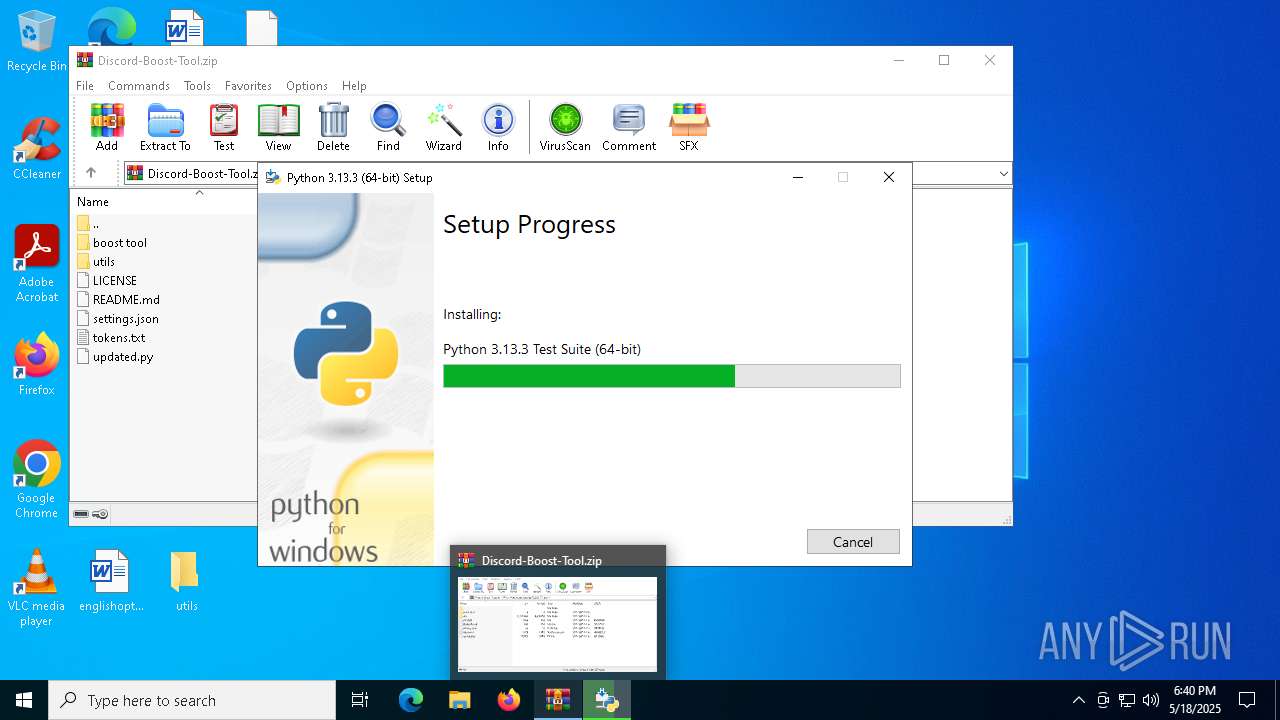Image resolution: width=1280 pixels, height=720 pixels.
Task: Minimize the Python Setup window
Action: (x=798, y=177)
